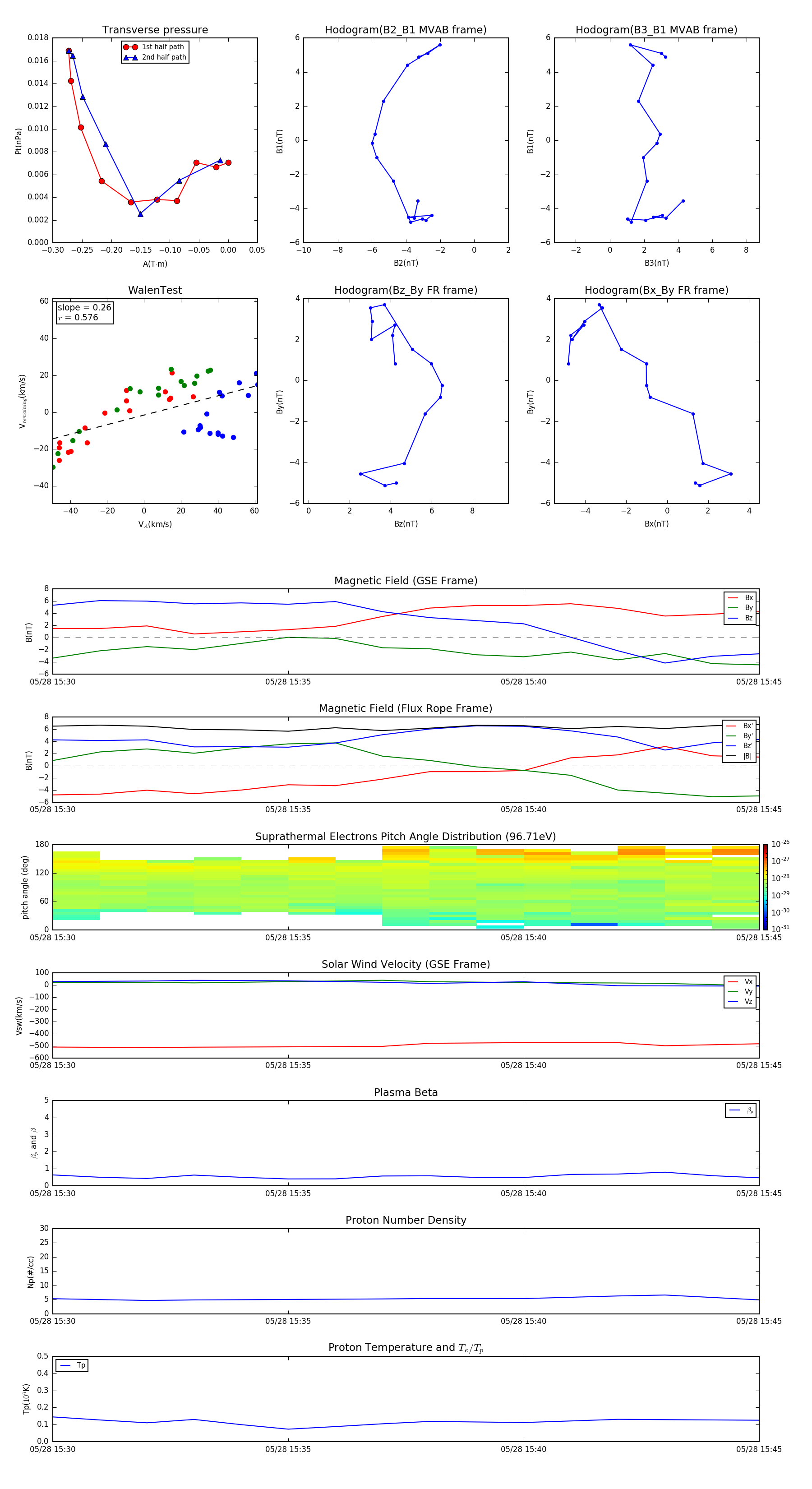812x1489 pixels.
Task: Click the "Bx(nT)" x-axis label
Action: coord(656,524)
